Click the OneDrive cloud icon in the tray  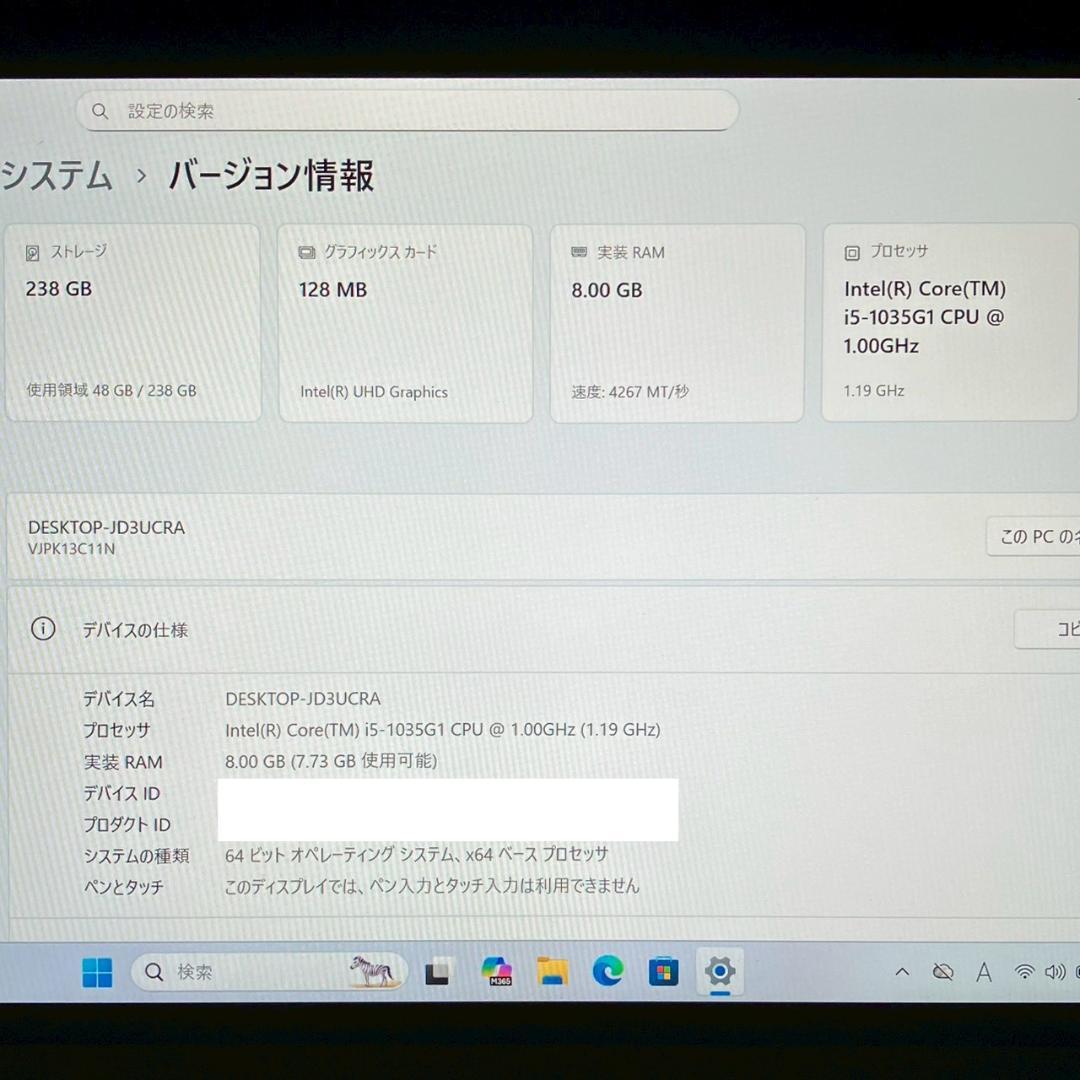tap(942, 971)
